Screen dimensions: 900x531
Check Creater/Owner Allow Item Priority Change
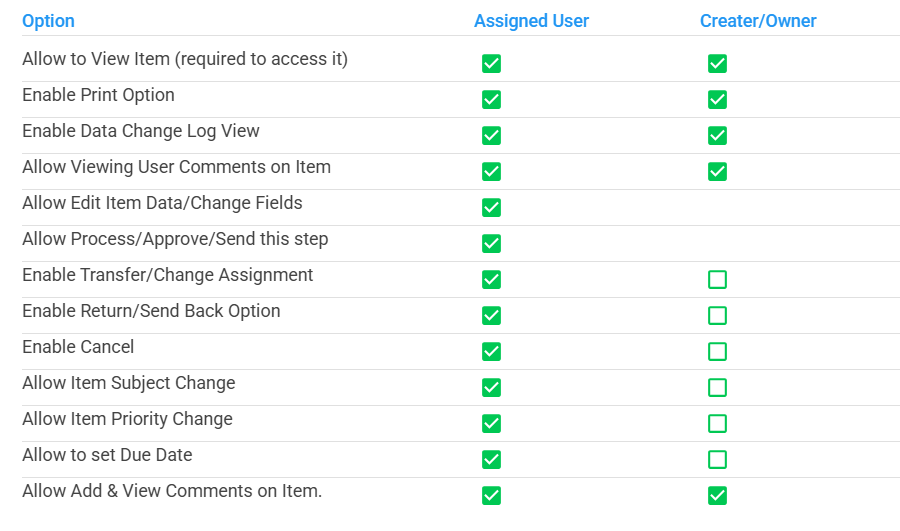(717, 424)
